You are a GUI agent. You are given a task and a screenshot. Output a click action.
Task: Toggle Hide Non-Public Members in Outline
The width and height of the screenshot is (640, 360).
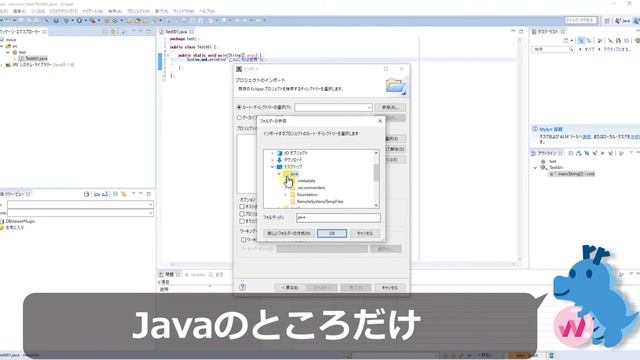(x=602, y=153)
